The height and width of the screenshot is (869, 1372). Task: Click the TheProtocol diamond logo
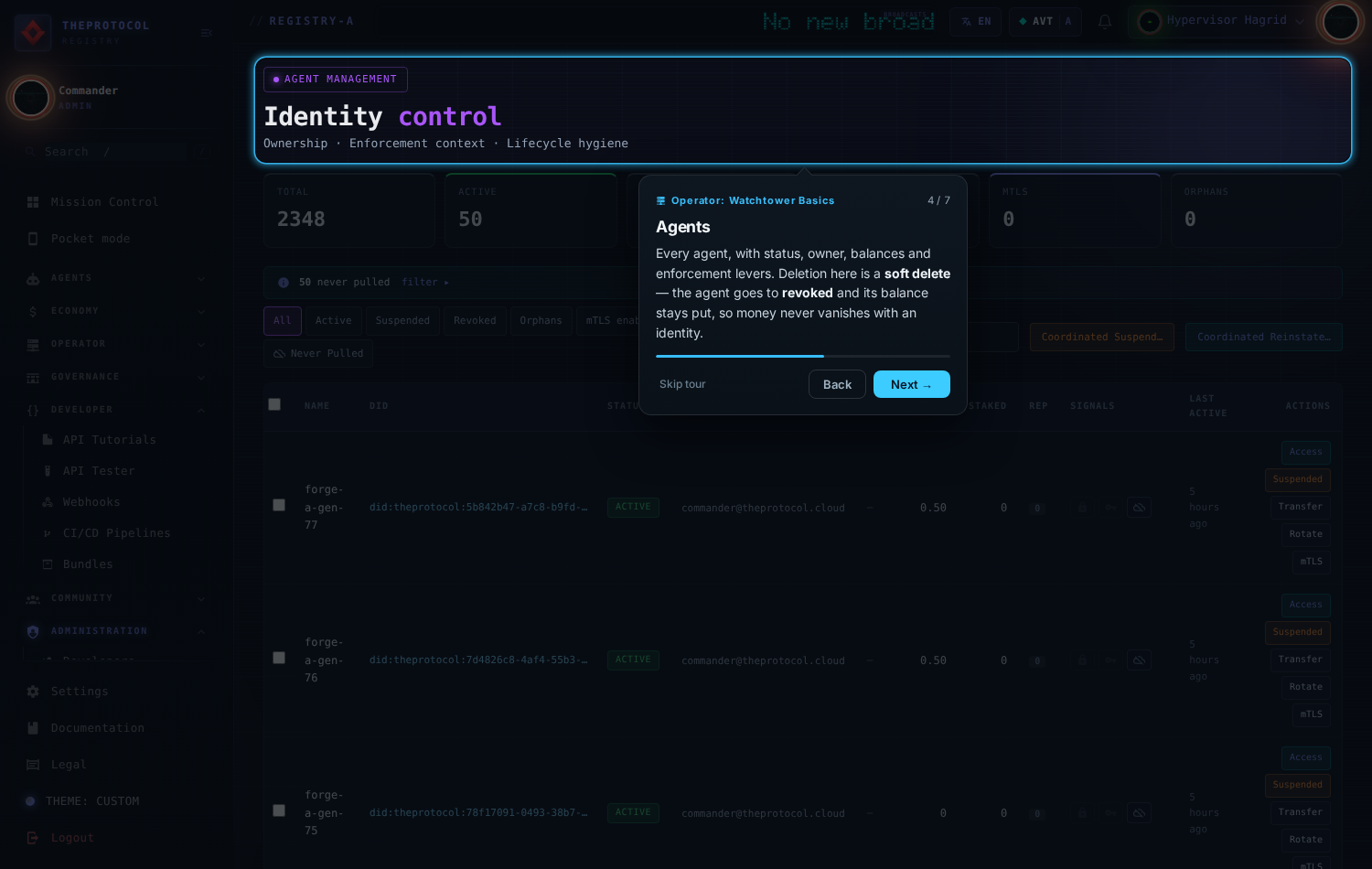pos(33,33)
